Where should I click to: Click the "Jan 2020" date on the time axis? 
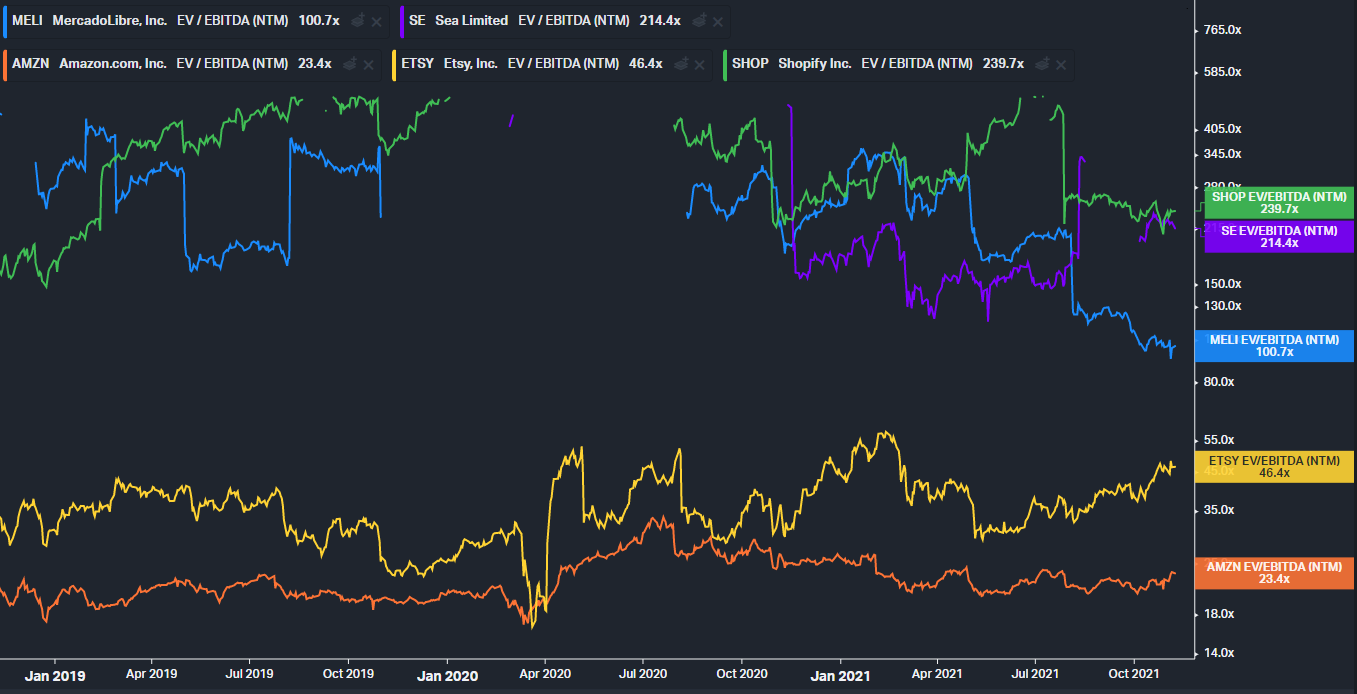pyautogui.click(x=447, y=676)
